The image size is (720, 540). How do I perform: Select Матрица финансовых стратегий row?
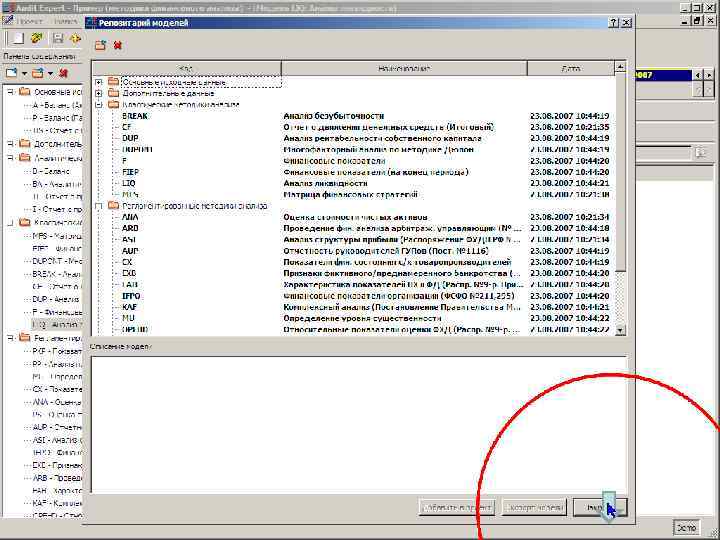point(354,195)
